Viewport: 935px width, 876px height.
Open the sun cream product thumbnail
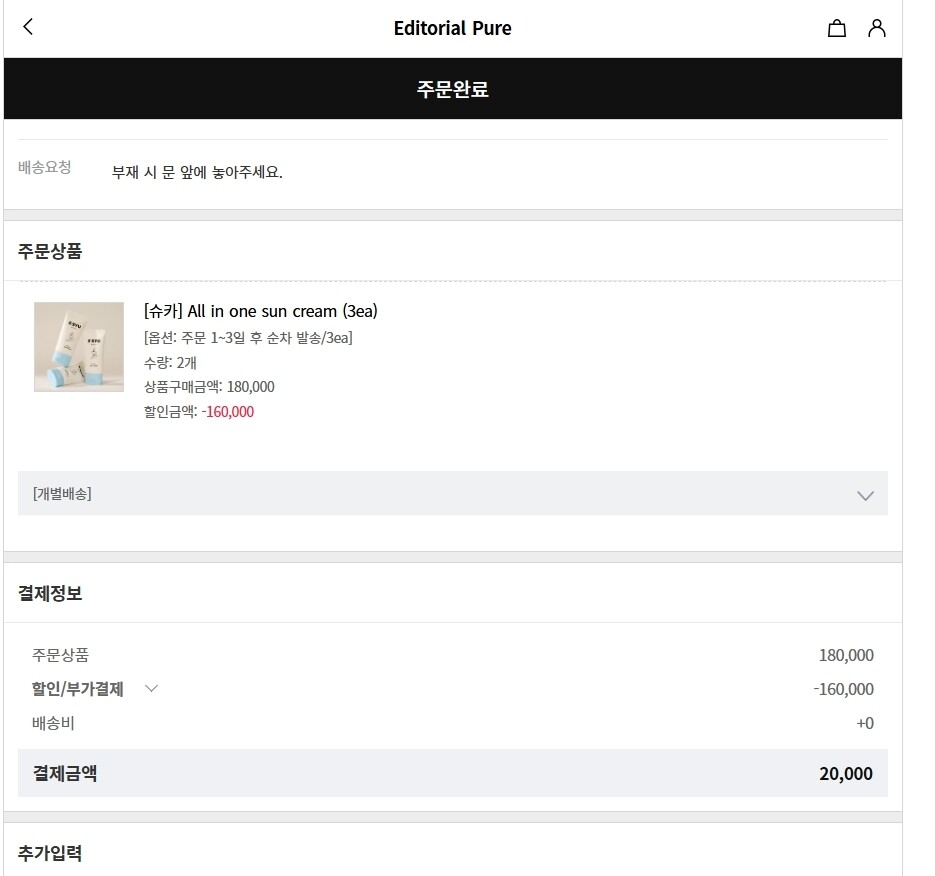[x=79, y=347]
